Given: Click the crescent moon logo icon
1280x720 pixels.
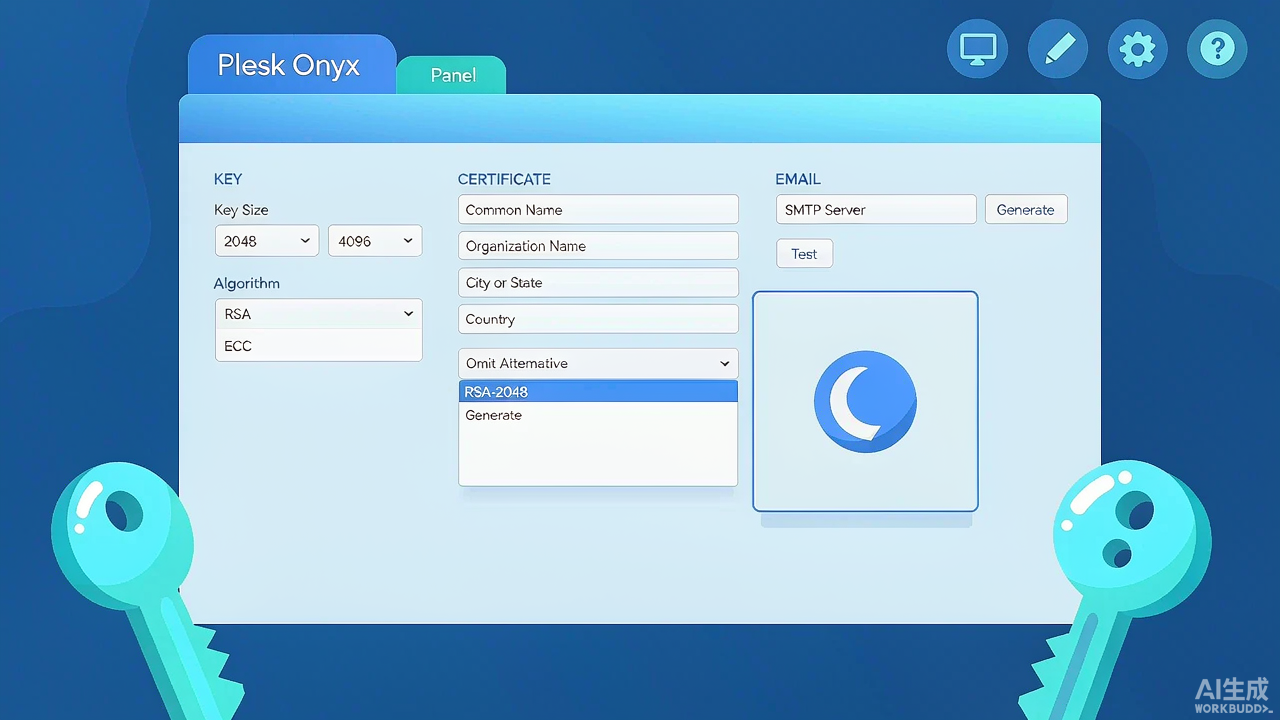Looking at the screenshot, I should coord(865,401).
